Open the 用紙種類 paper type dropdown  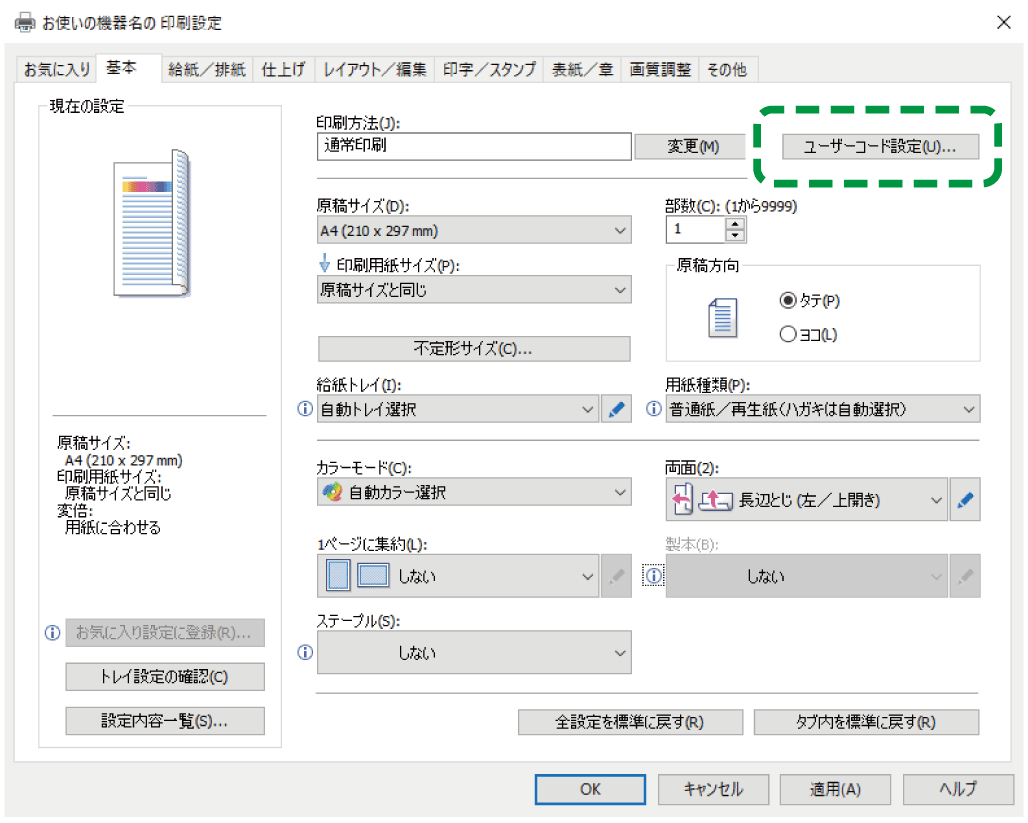coord(823,410)
